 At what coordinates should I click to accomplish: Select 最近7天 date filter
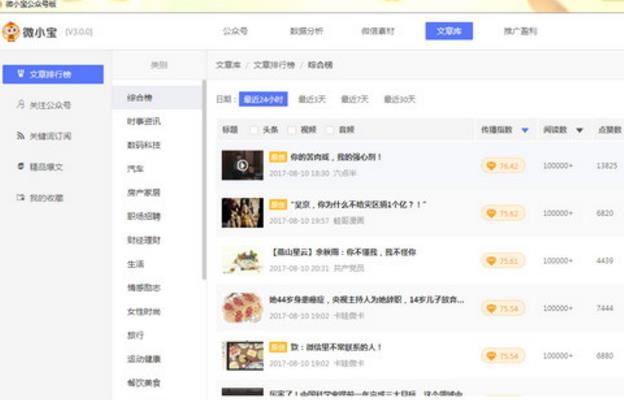[355, 99]
